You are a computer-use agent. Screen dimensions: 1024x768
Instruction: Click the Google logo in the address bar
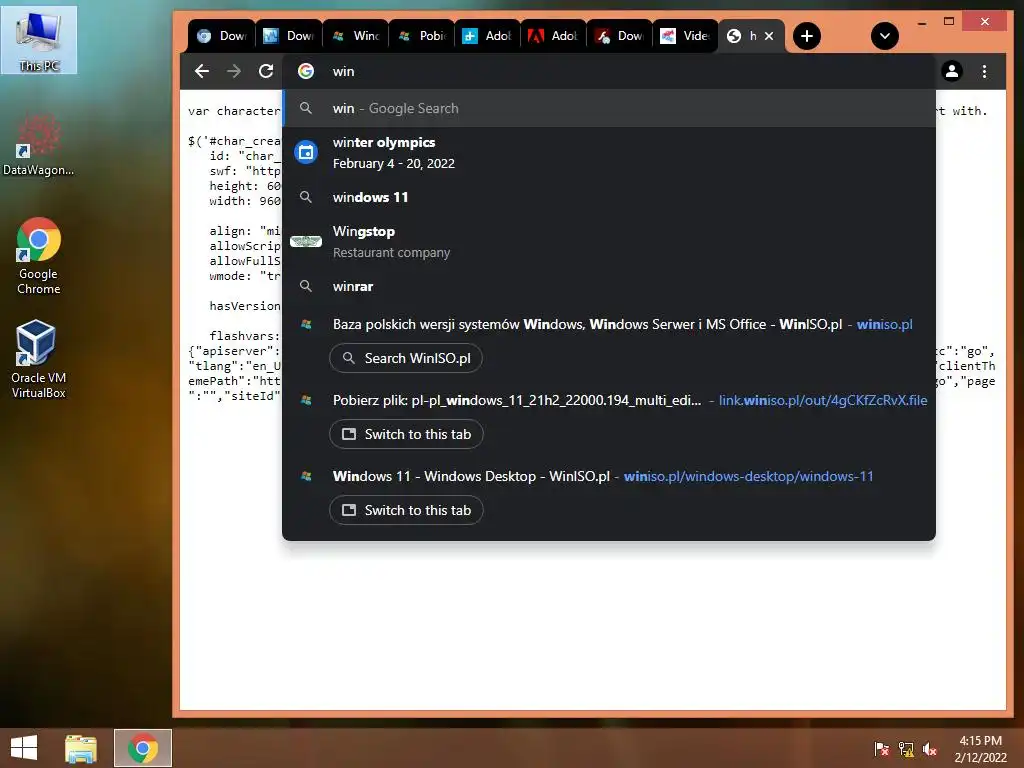click(306, 71)
